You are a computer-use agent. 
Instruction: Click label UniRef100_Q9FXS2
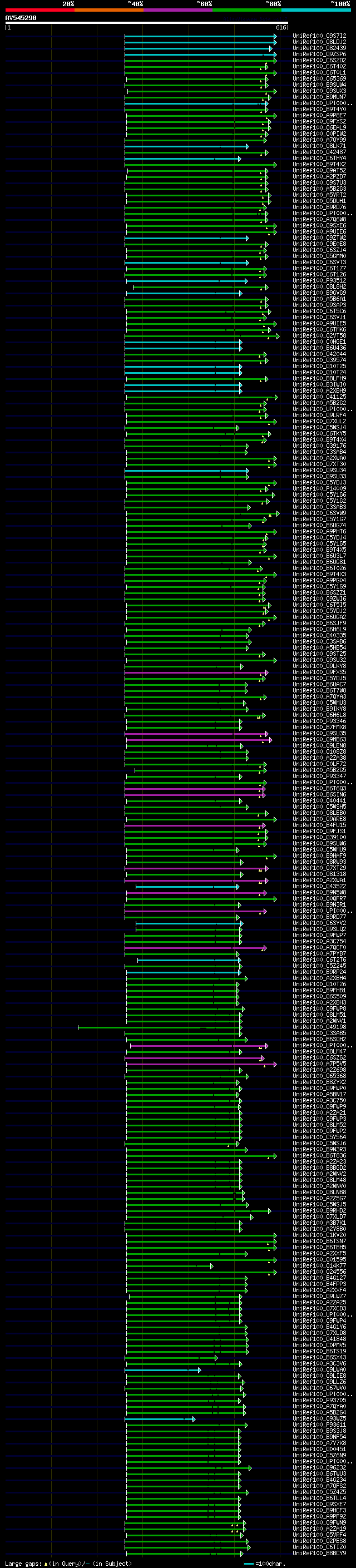(319, 122)
